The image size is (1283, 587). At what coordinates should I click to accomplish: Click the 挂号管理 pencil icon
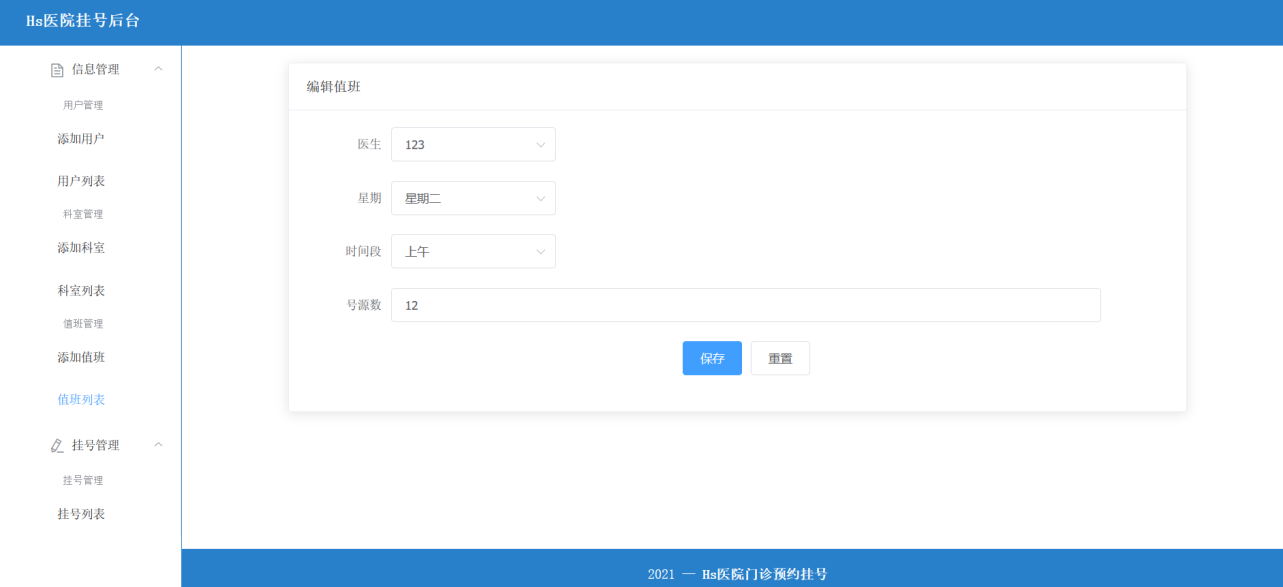(57, 446)
